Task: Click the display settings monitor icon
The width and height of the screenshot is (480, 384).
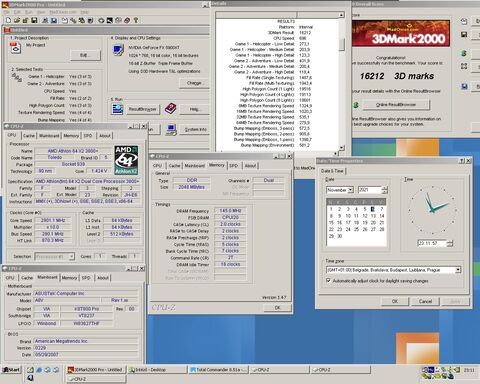Action: tap(119, 50)
